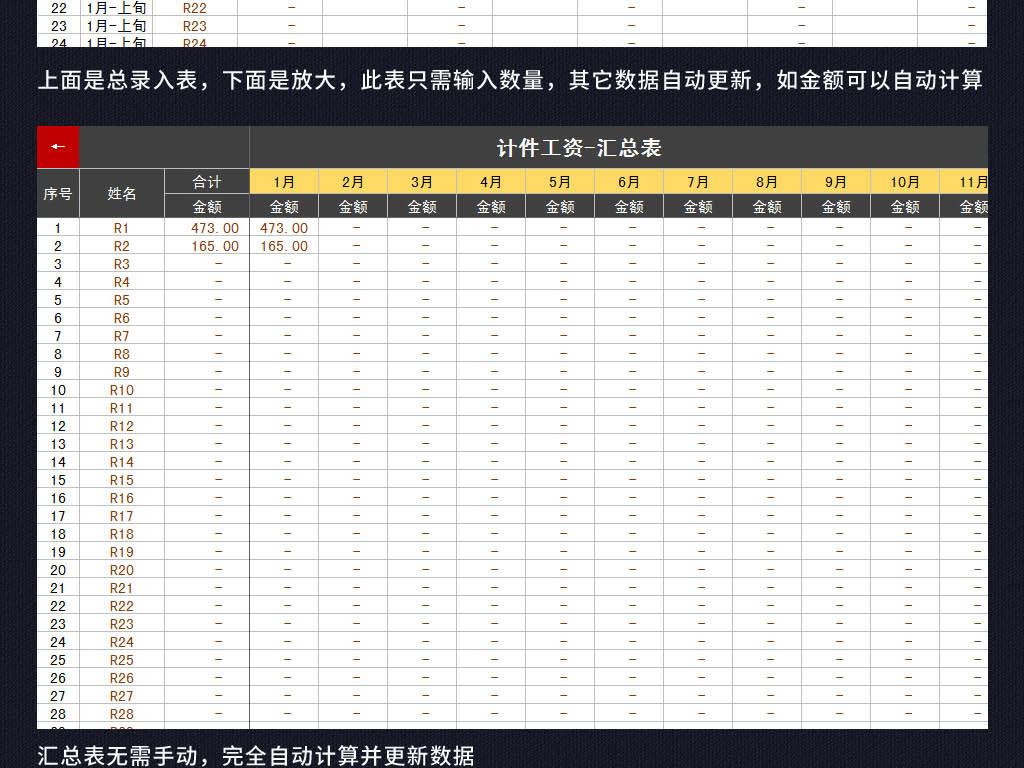Click the 165.00 value in 合计 column

(x=215, y=246)
